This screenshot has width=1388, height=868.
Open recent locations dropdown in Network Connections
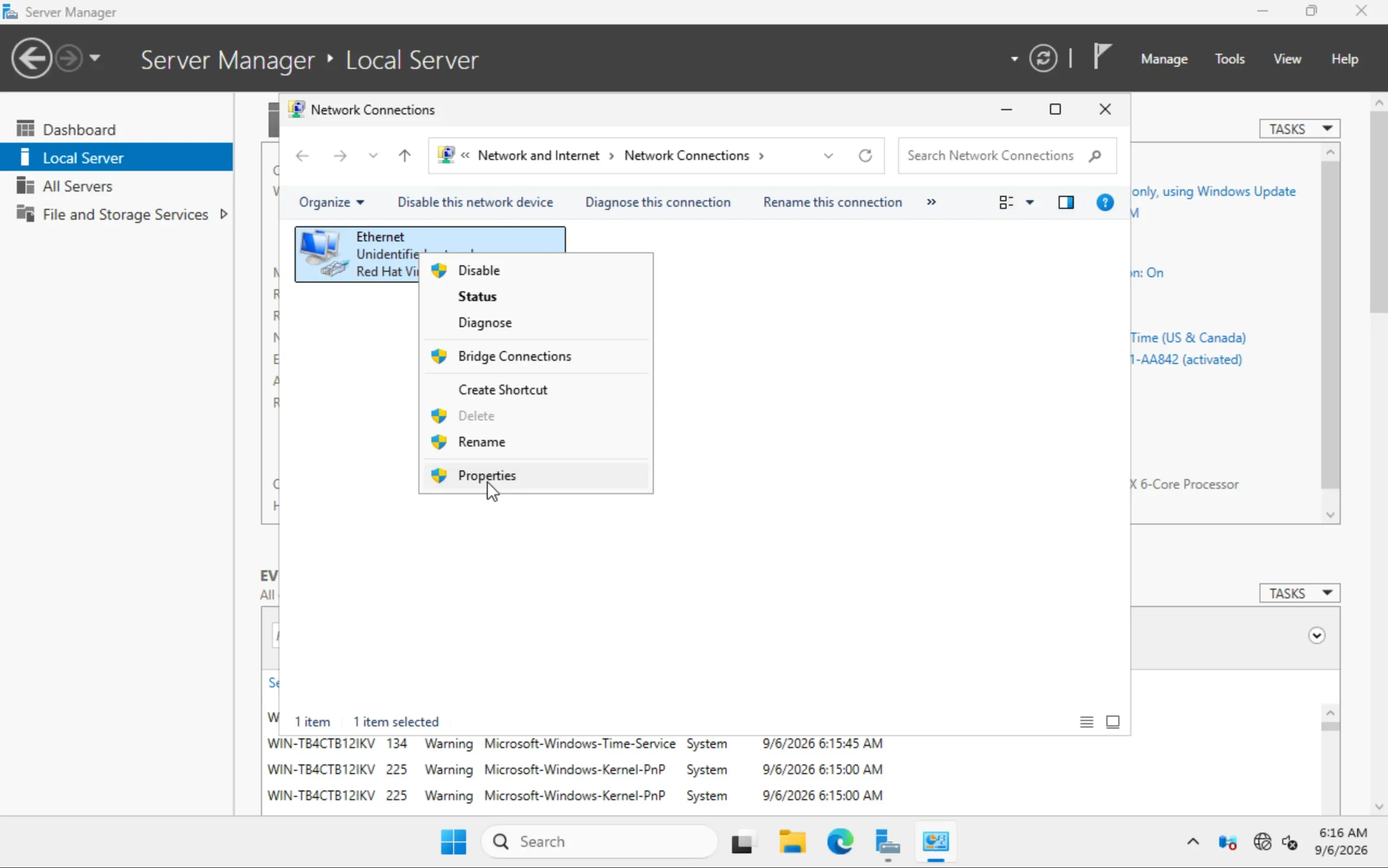pyautogui.click(x=373, y=156)
